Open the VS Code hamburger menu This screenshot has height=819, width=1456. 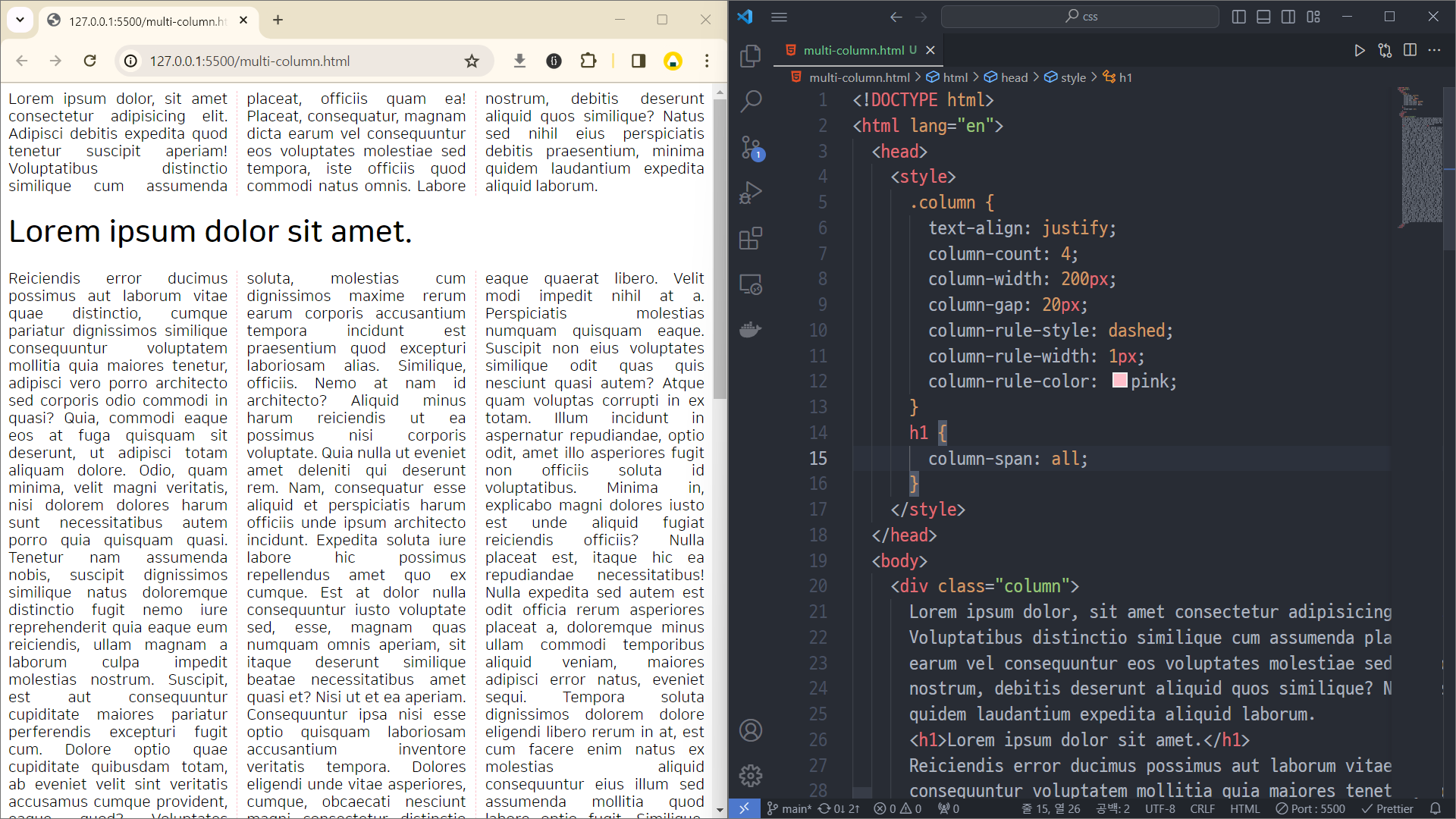tap(779, 17)
